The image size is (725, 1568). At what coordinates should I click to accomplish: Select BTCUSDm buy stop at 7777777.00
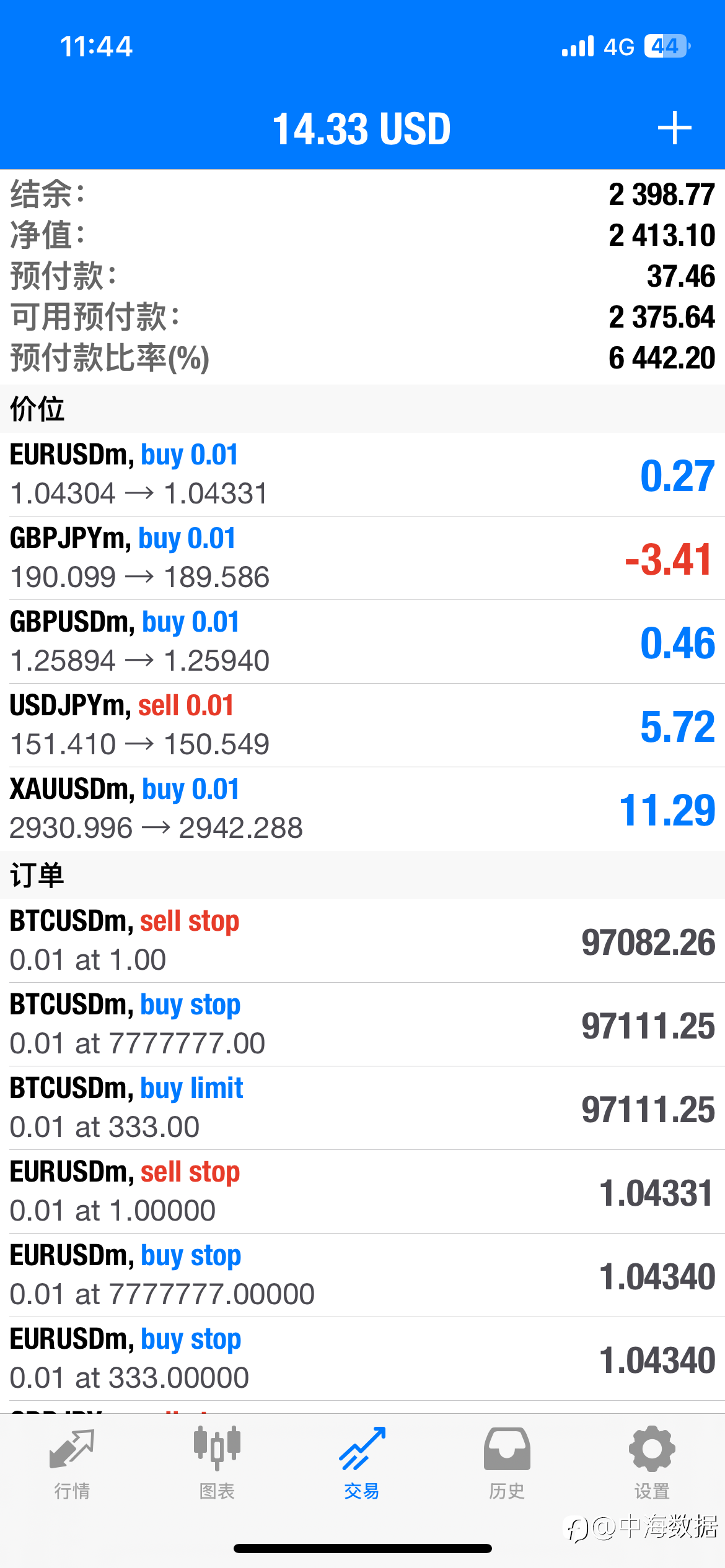[362, 1024]
